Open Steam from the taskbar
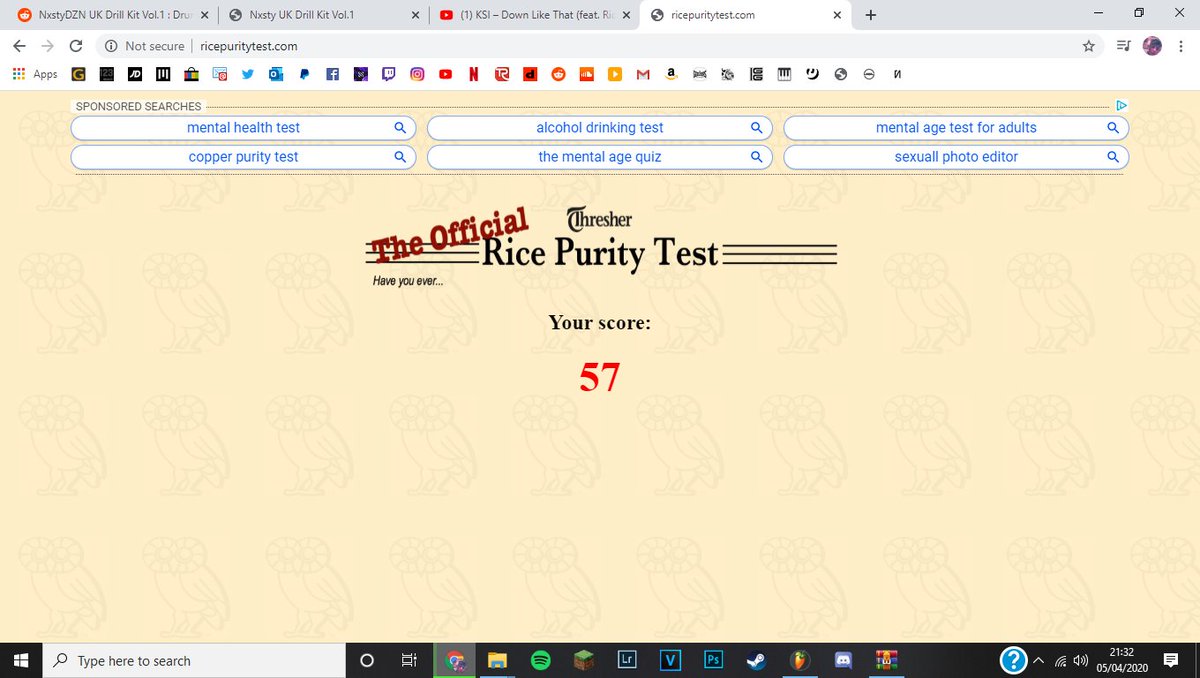This screenshot has width=1200, height=678. (757, 660)
